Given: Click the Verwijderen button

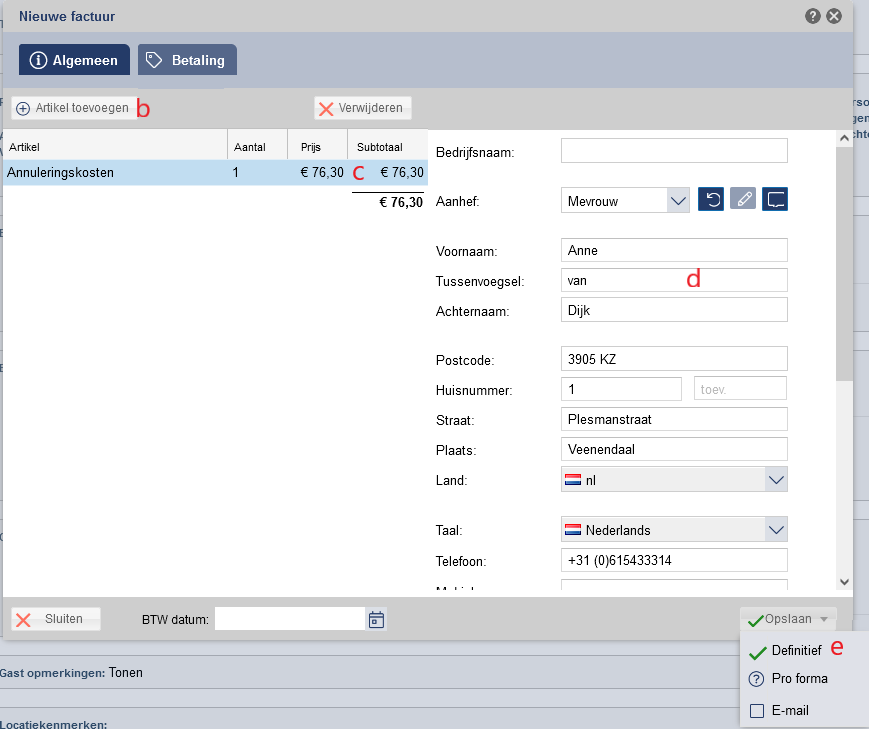Looking at the screenshot, I should pyautogui.click(x=362, y=108).
